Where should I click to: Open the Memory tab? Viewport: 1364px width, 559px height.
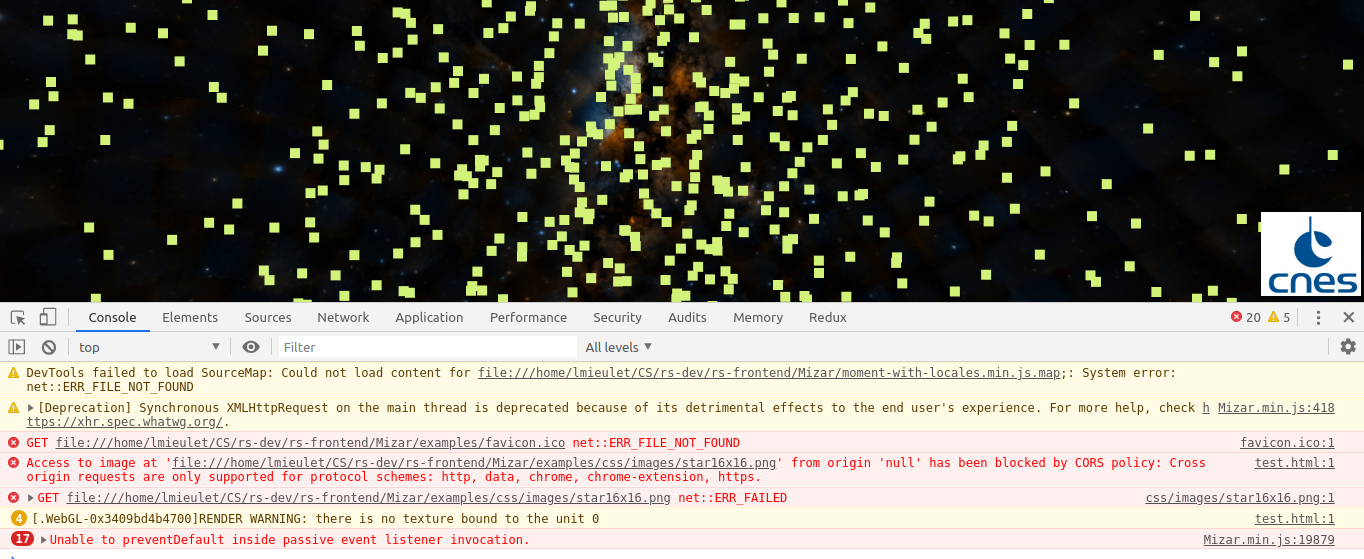pyautogui.click(x=758, y=317)
